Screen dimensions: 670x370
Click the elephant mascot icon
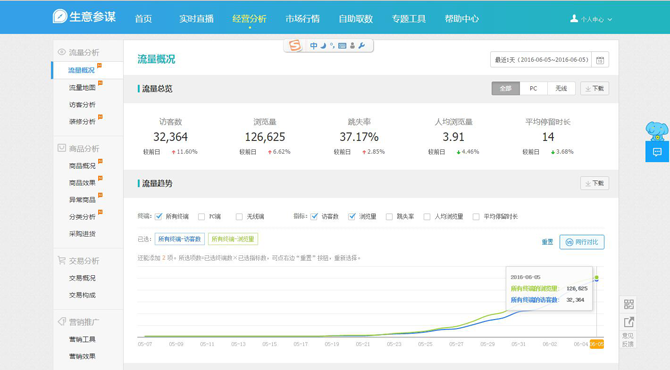pyautogui.click(x=657, y=131)
